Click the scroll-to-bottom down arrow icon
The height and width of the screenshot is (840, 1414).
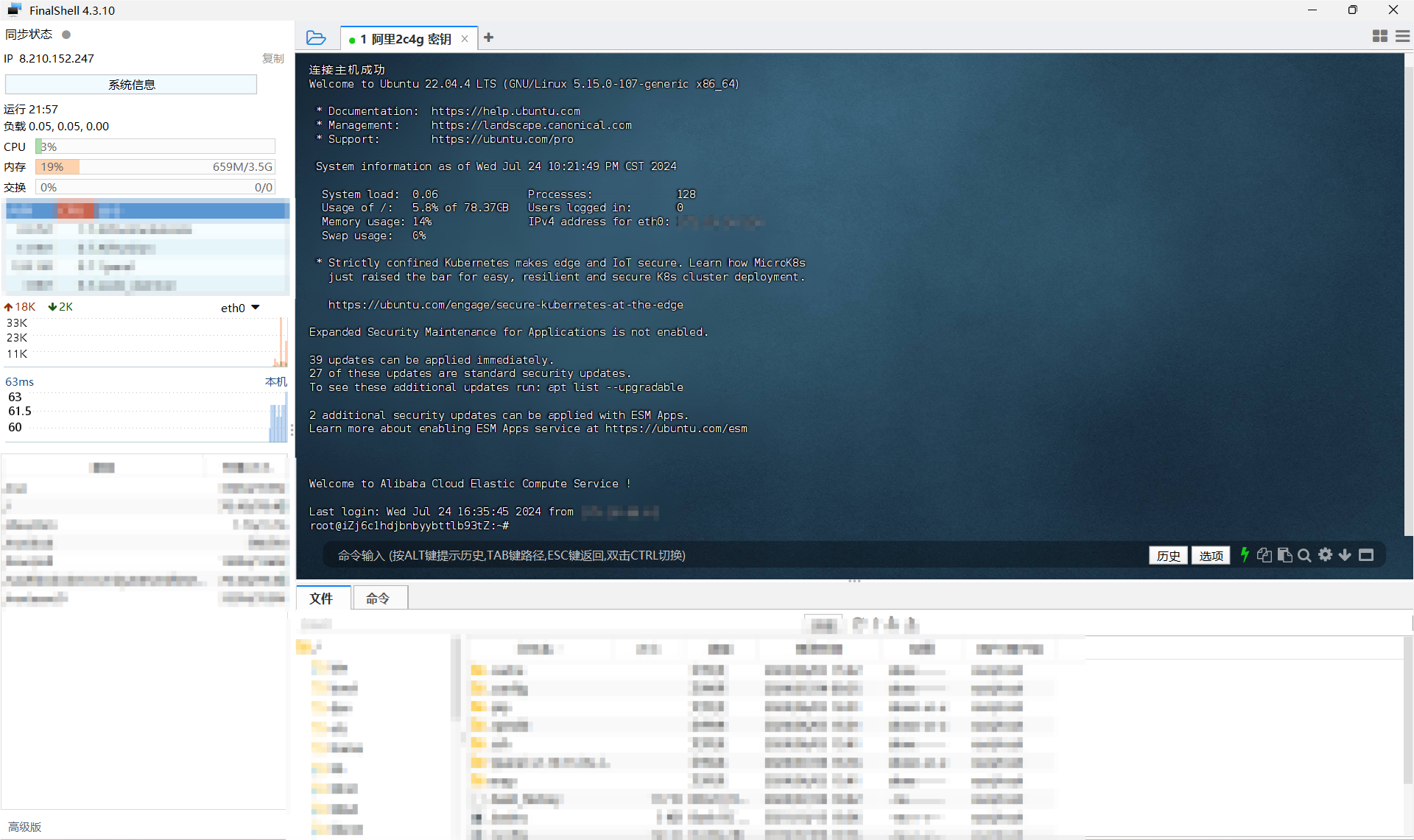pos(1345,555)
